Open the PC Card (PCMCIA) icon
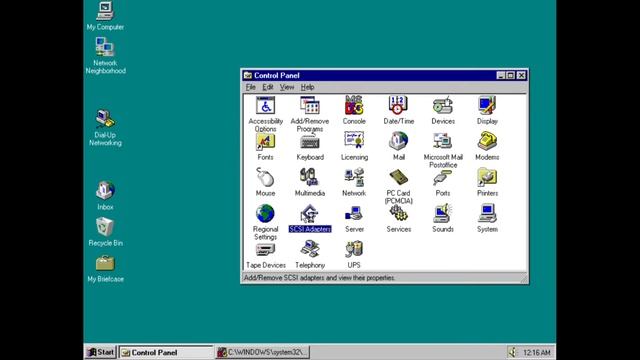The width and height of the screenshot is (640, 360). point(398,177)
